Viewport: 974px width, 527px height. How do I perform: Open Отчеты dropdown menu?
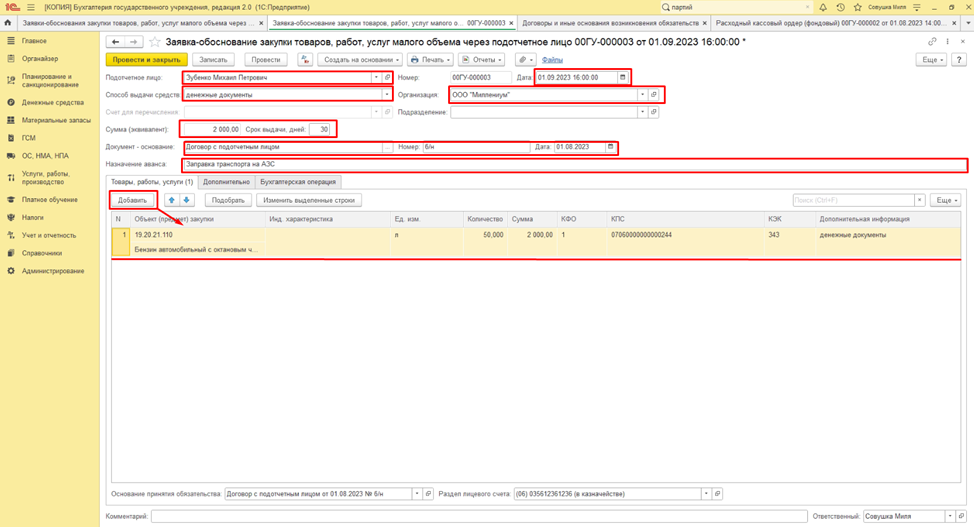(482, 60)
